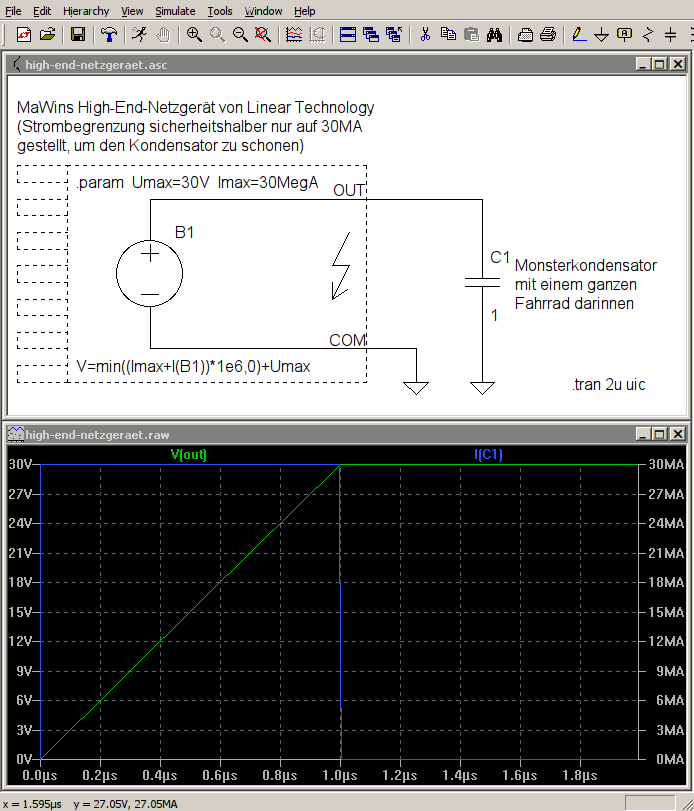Open the Help menu
Image resolution: width=694 pixels, height=811 pixels.
tap(305, 11)
